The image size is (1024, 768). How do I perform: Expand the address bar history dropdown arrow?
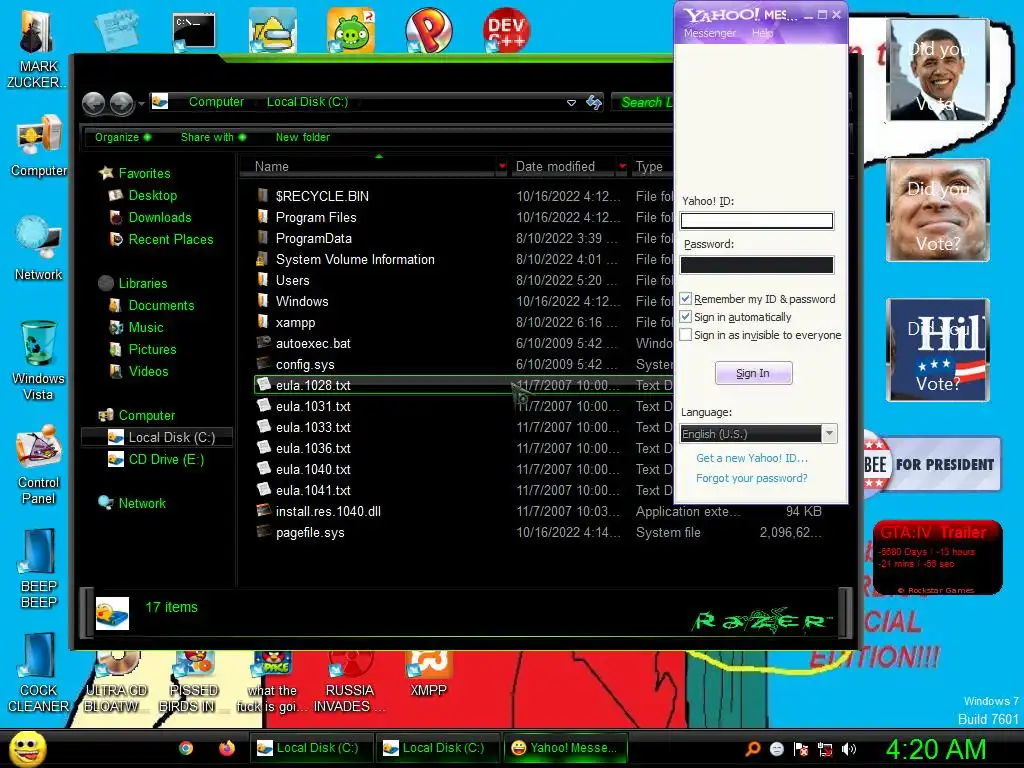pyautogui.click(x=571, y=103)
